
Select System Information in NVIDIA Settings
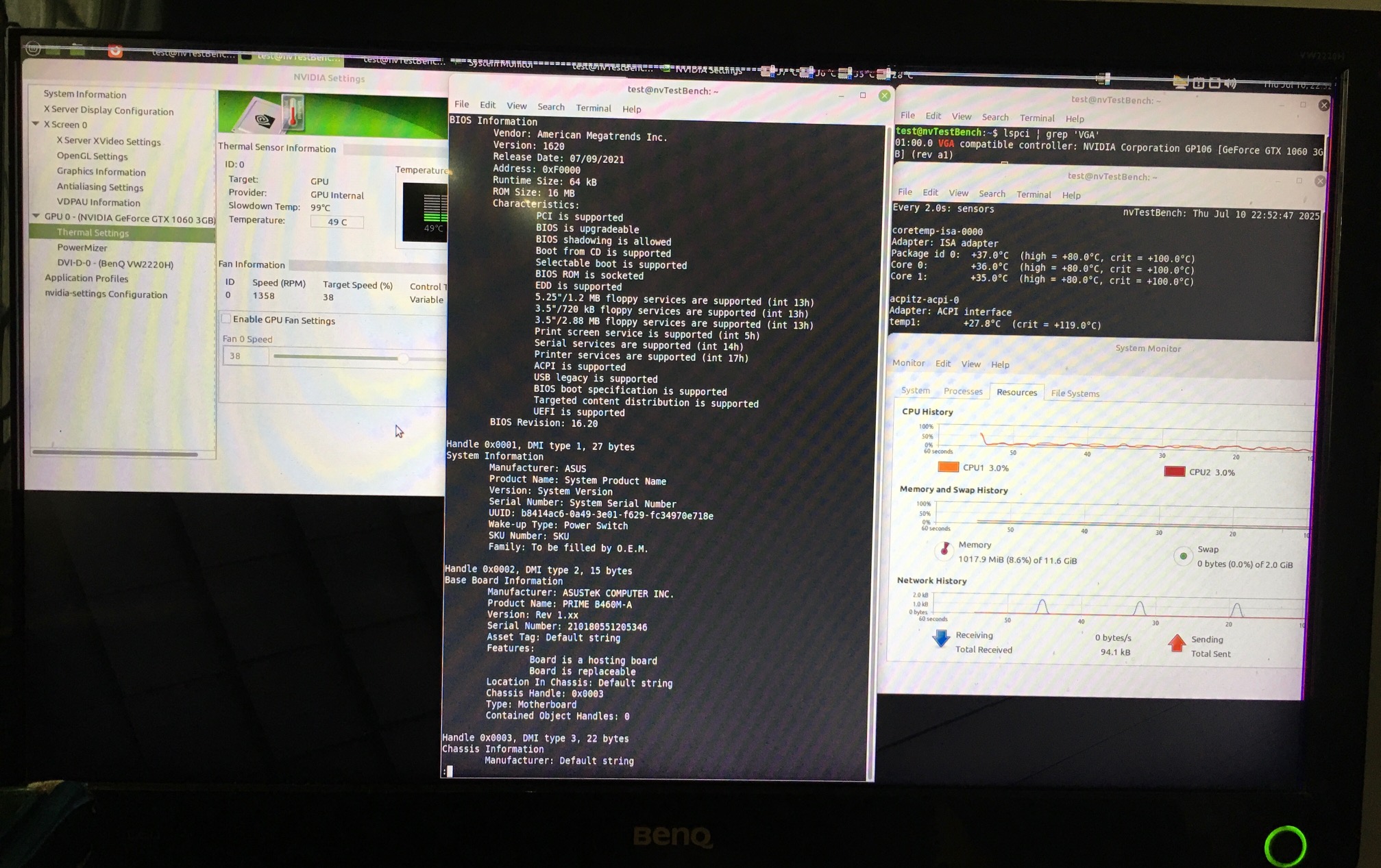click(85, 95)
